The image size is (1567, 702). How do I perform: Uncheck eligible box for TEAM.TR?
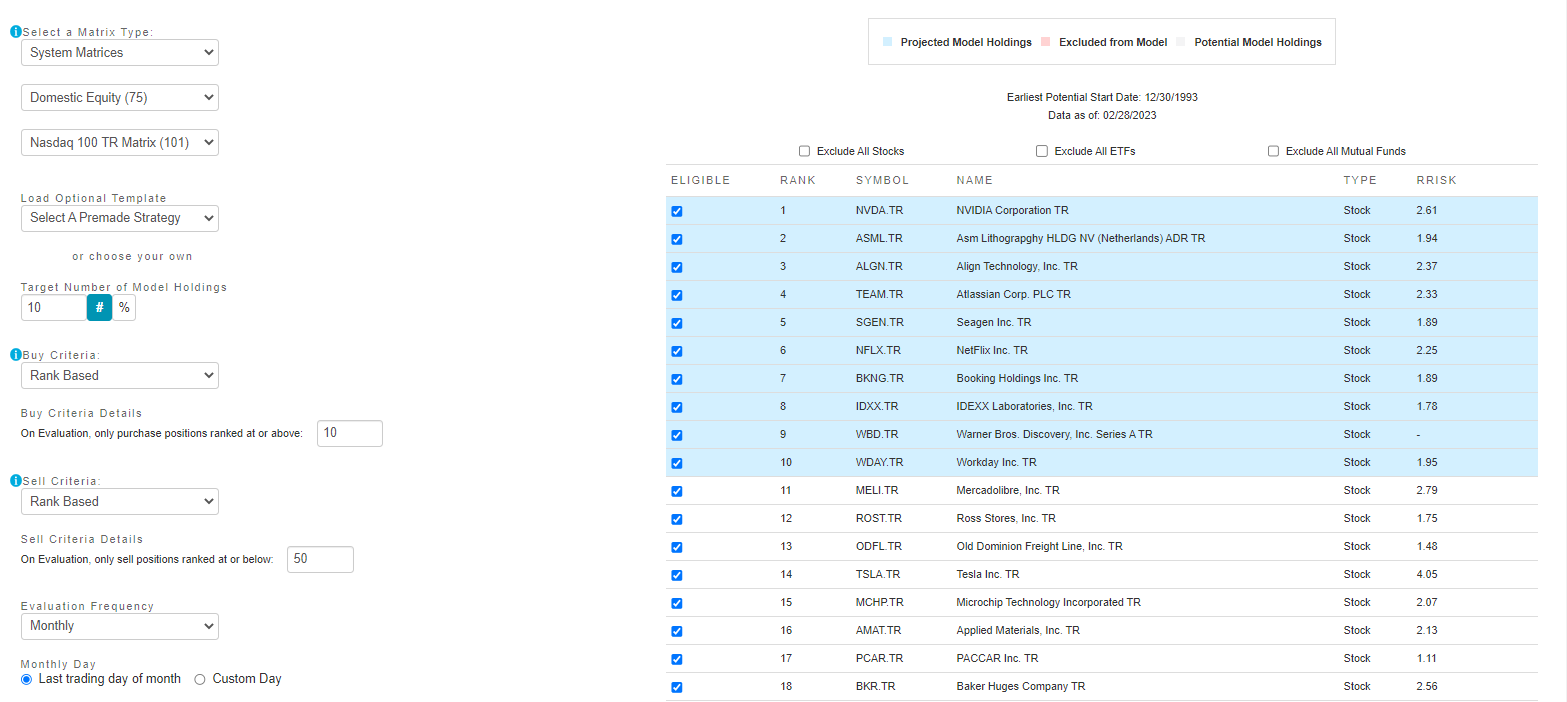(677, 295)
